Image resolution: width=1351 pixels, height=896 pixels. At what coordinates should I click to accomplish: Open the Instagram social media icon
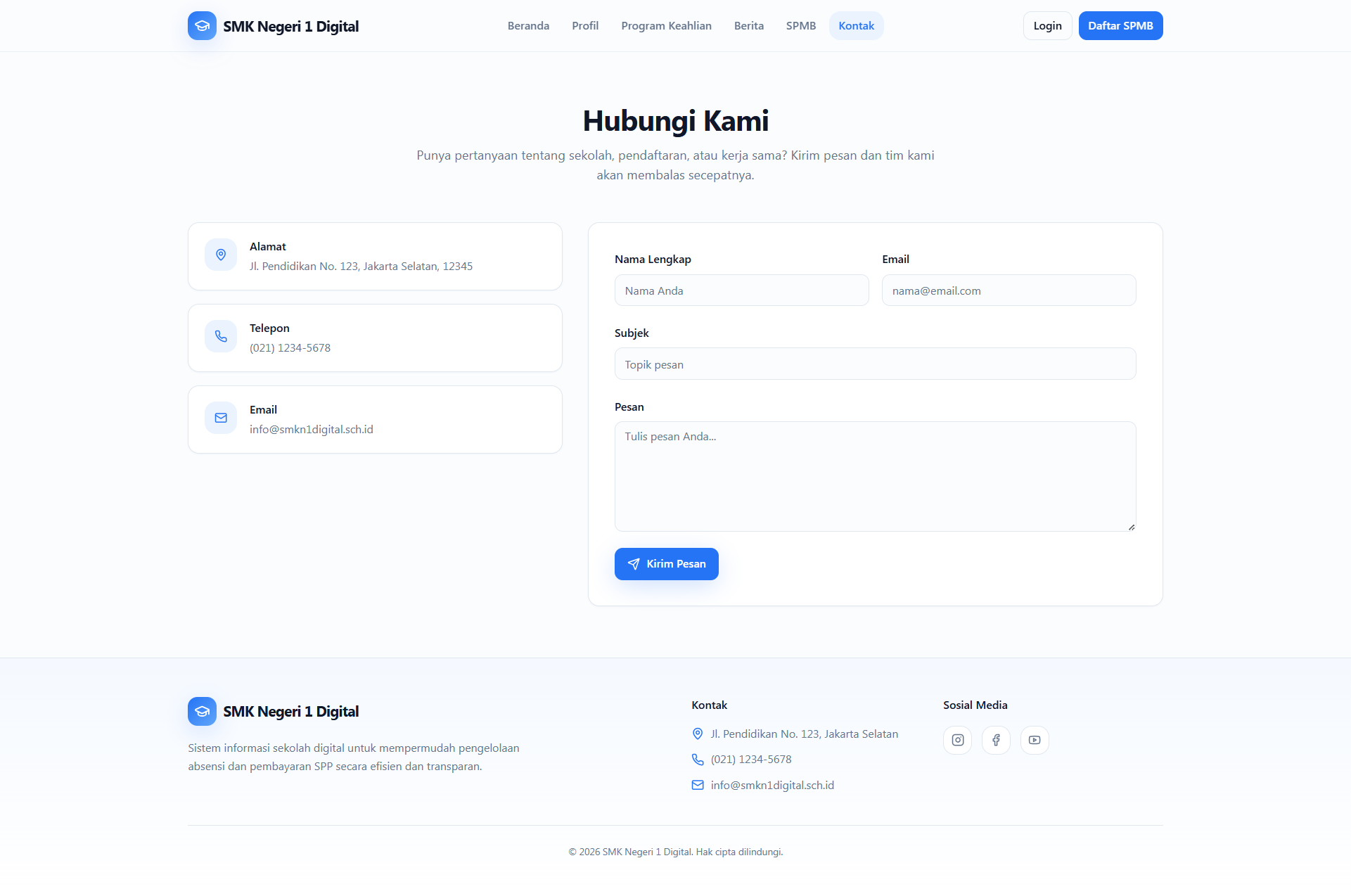957,740
